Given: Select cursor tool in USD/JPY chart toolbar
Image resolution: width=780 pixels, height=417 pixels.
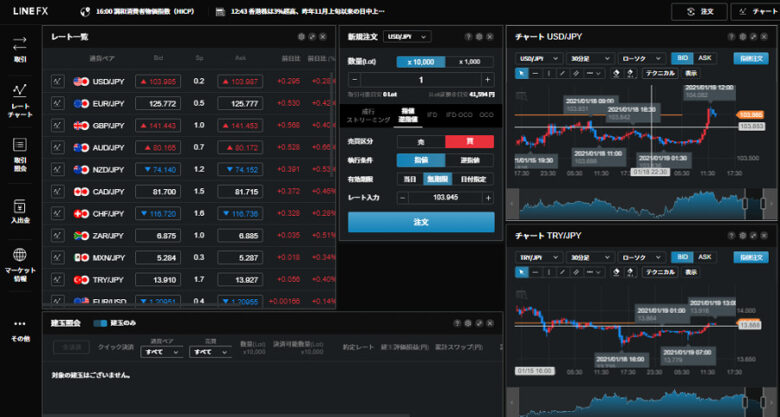Looking at the screenshot, I should 521,73.
